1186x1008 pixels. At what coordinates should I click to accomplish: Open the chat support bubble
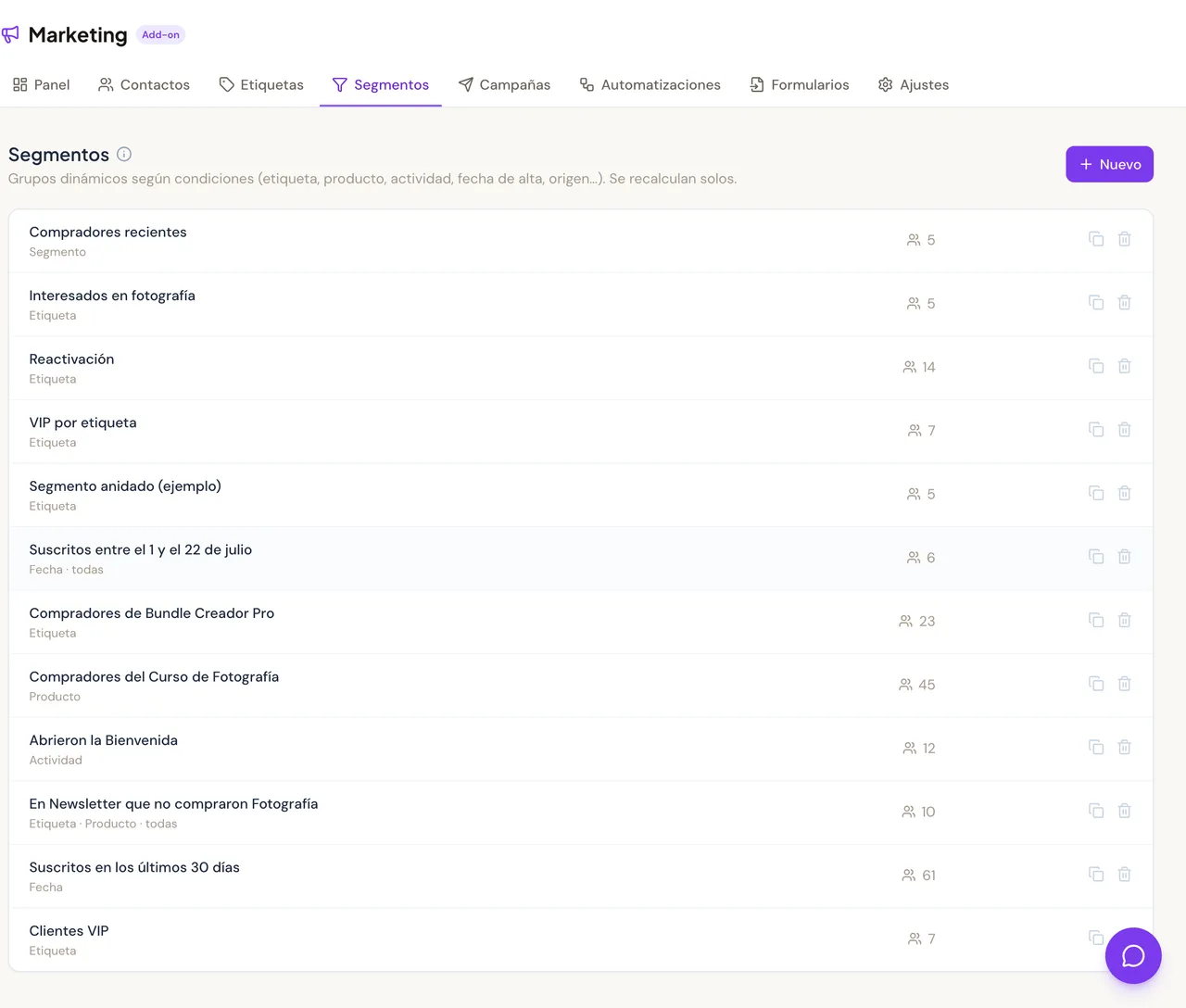click(1133, 956)
